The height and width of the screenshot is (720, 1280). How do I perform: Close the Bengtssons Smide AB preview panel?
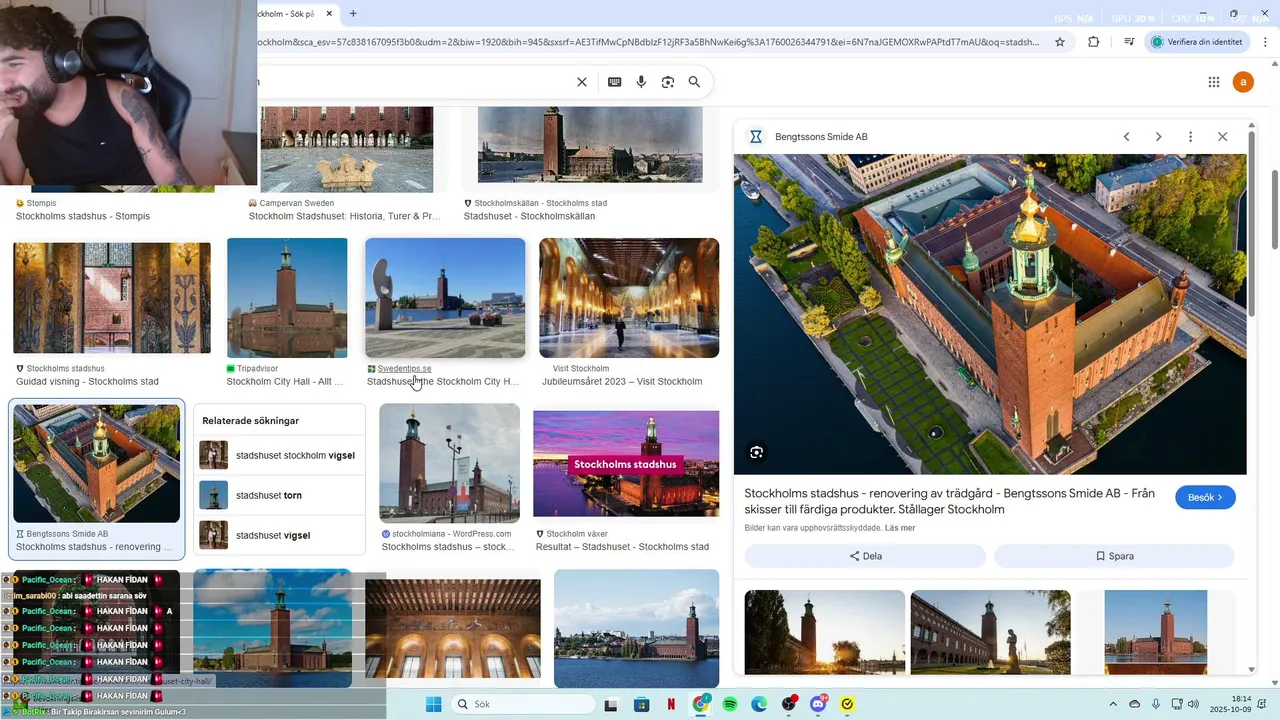pos(1222,137)
